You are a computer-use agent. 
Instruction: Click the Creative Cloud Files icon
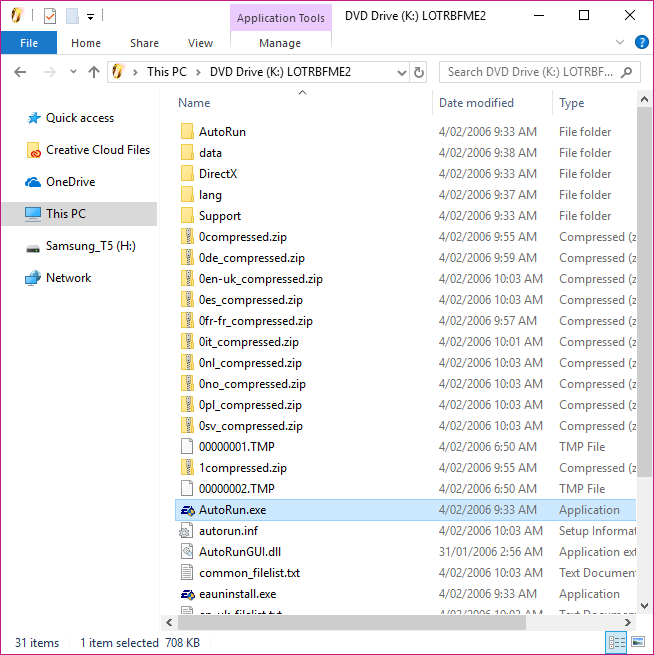point(34,150)
